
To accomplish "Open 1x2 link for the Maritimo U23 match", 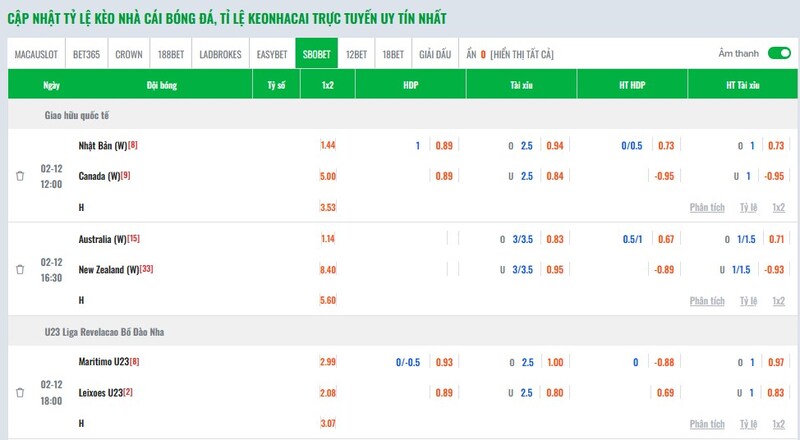I will [x=779, y=423].
